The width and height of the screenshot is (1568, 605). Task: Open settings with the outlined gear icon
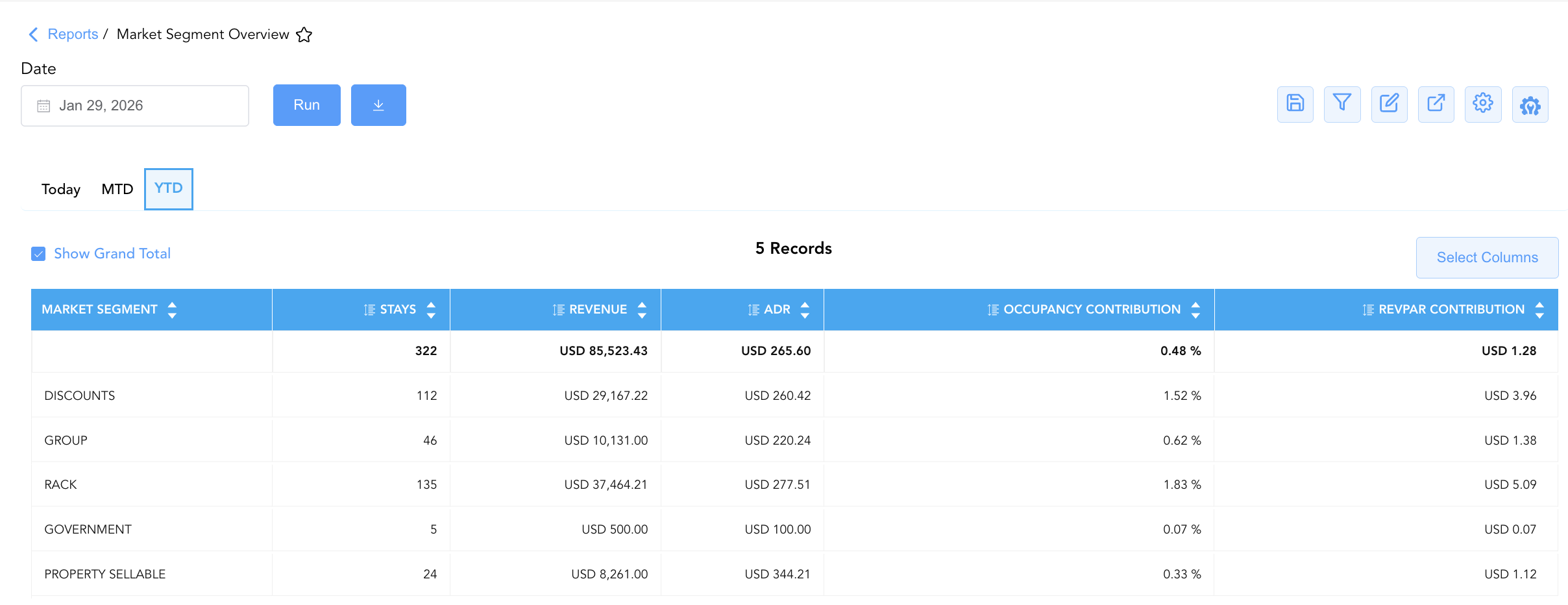click(x=1483, y=104)
